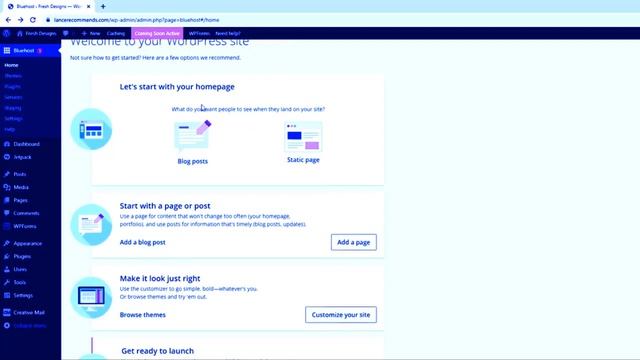Click the Pages sidebar icon
Image resolution: width=640 pixels, height=360 pixels.
coord(7,200)
